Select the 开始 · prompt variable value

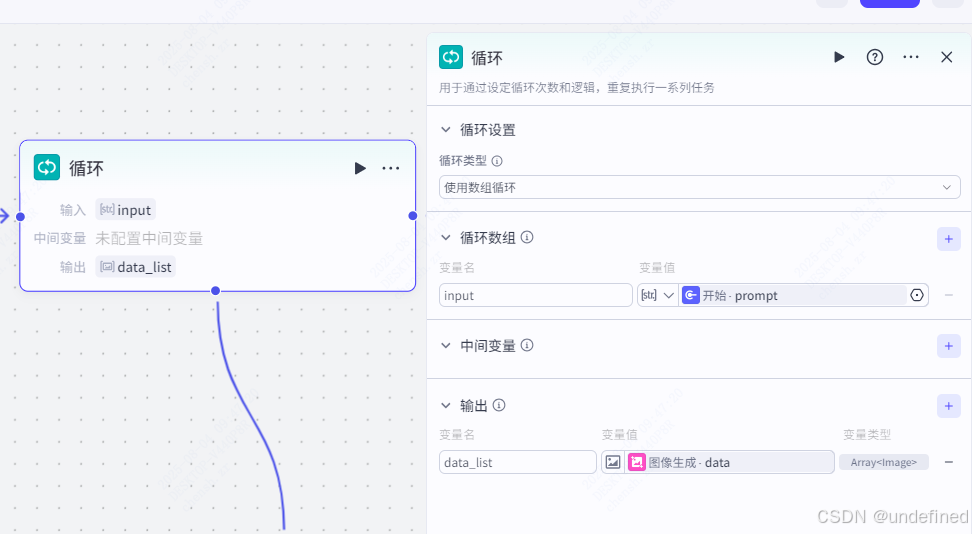(x=793, y=295)
